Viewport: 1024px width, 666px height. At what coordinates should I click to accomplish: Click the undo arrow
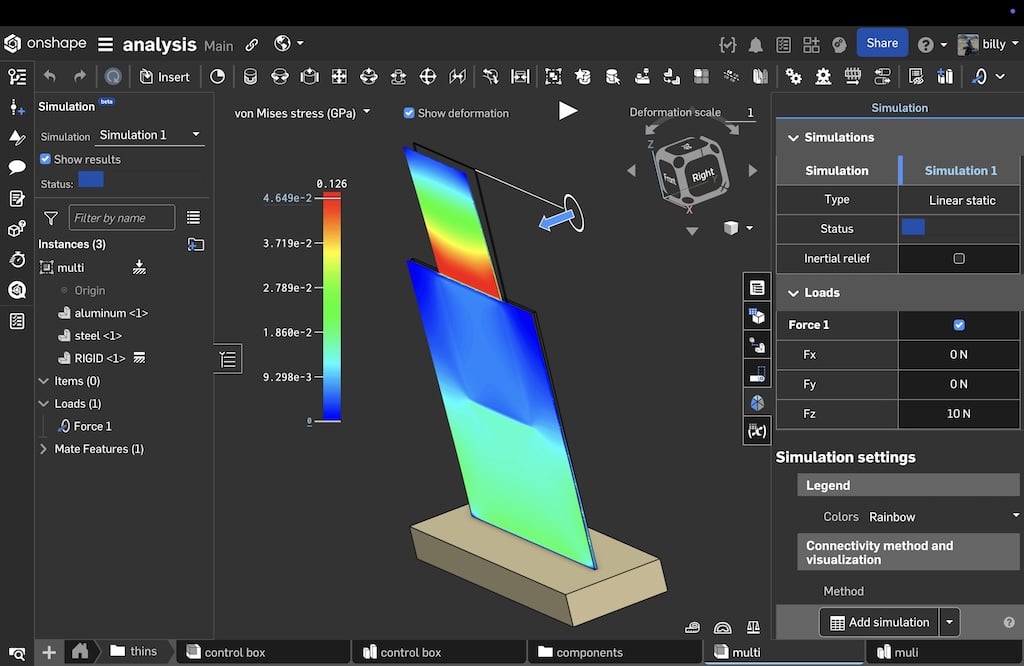pos(50,76)
